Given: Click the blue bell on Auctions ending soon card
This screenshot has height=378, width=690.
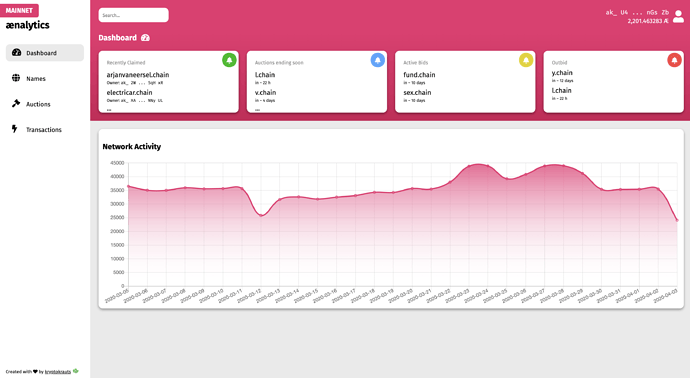Looking at the screenshot, I should click(378, 60).
